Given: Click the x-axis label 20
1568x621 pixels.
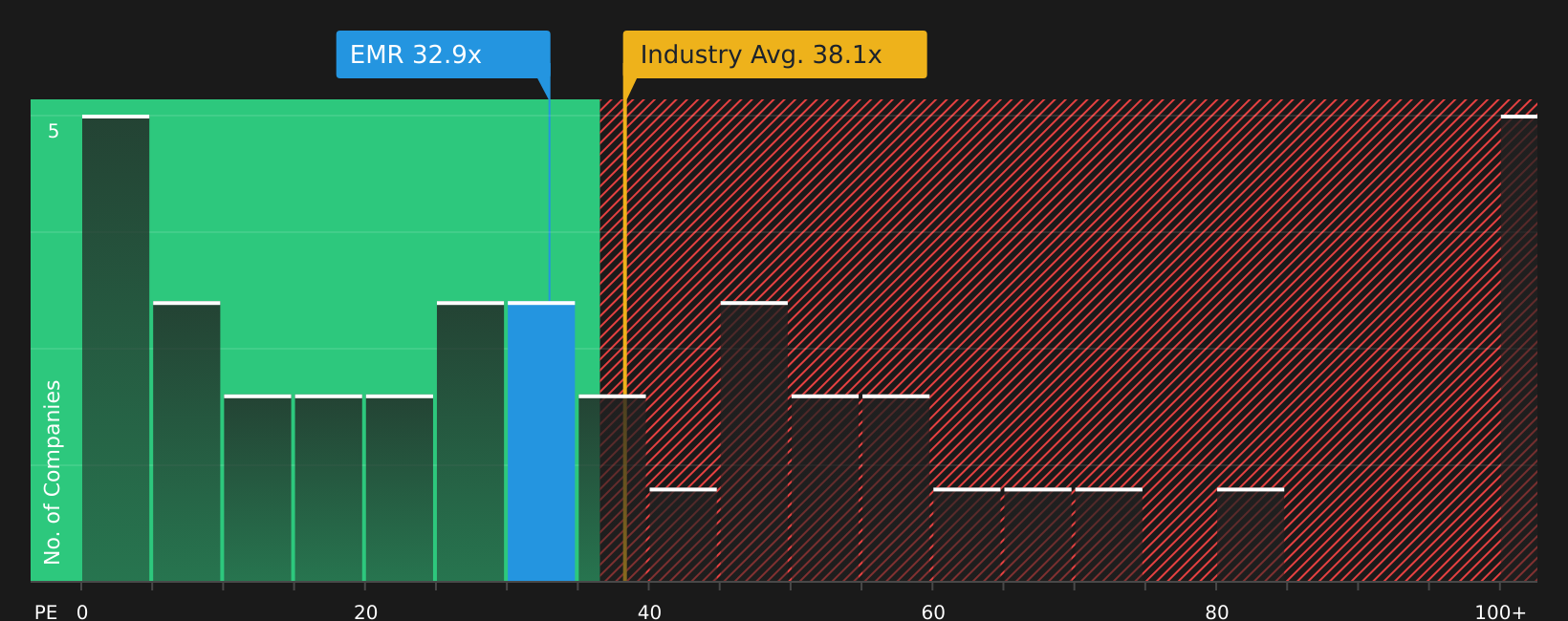Looking at the screenshot, I should (x=366, y=612).
